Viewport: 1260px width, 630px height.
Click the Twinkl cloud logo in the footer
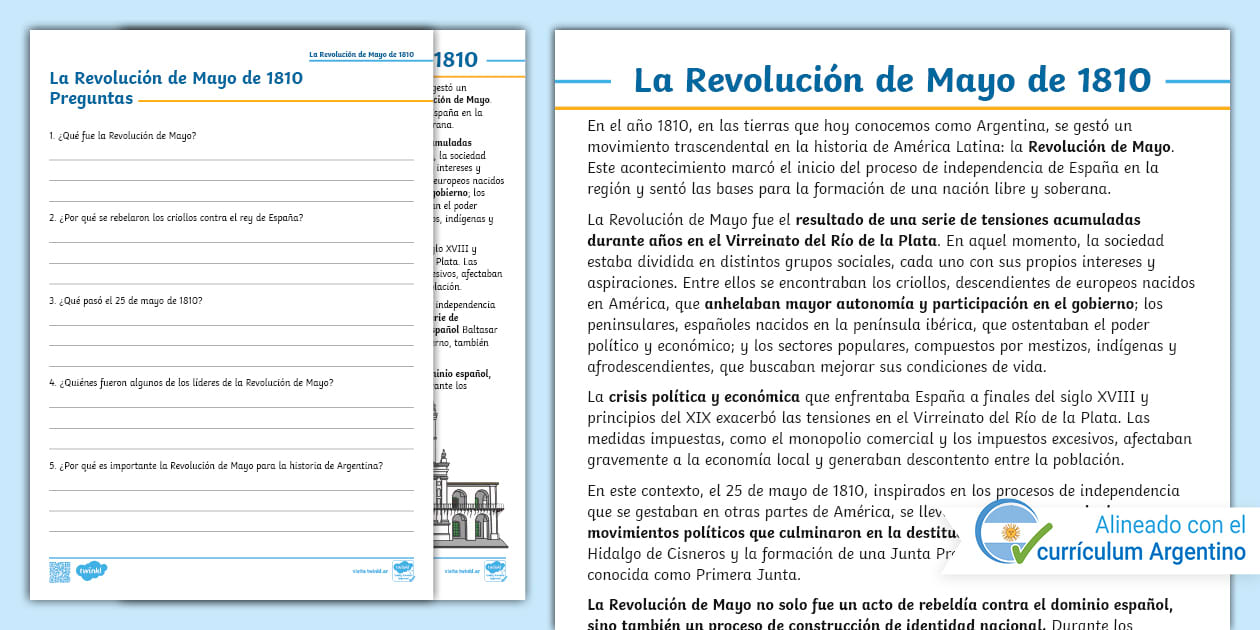[x=91, y=571]
